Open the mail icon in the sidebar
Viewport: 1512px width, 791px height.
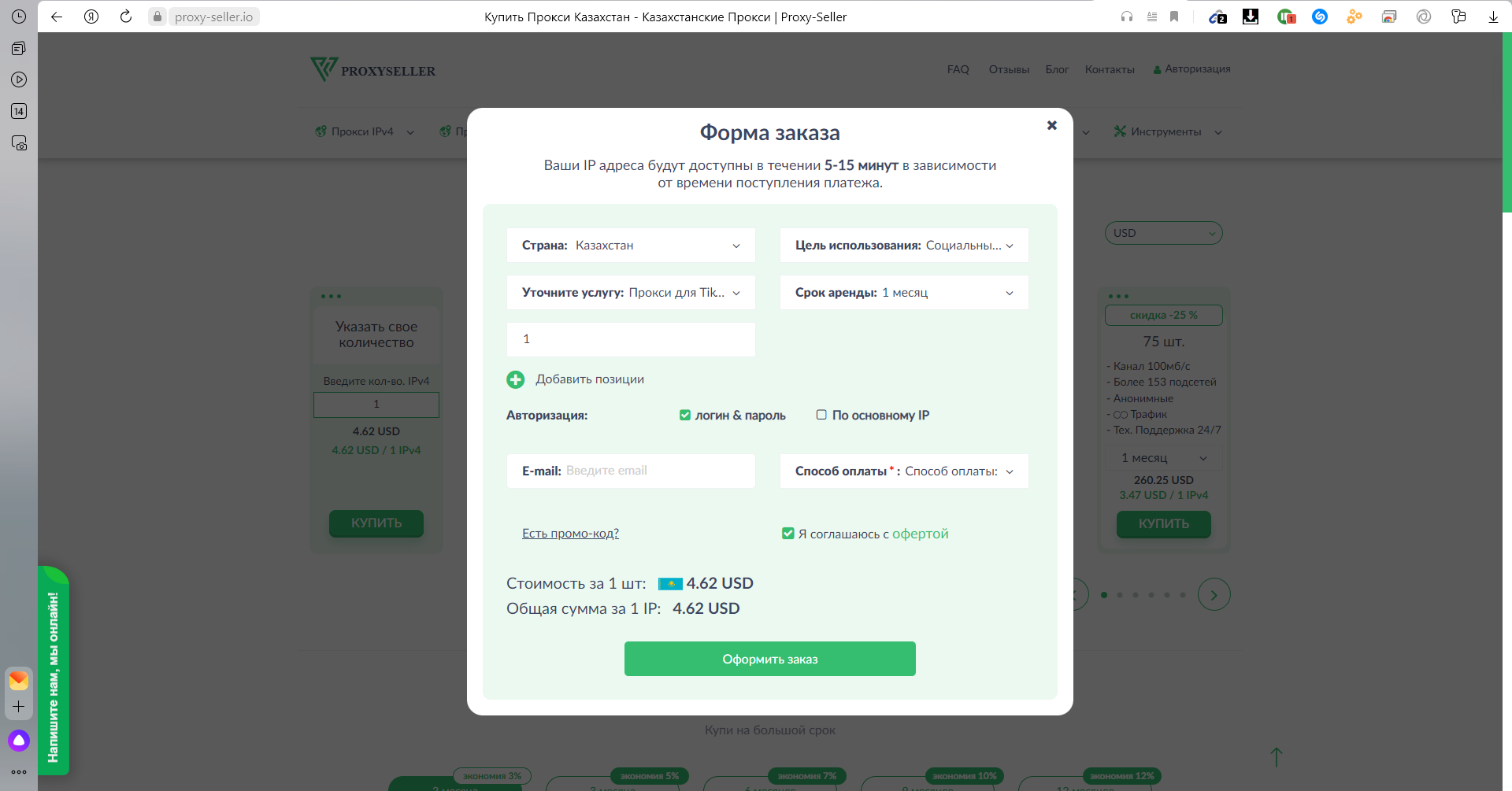point(19,680)
